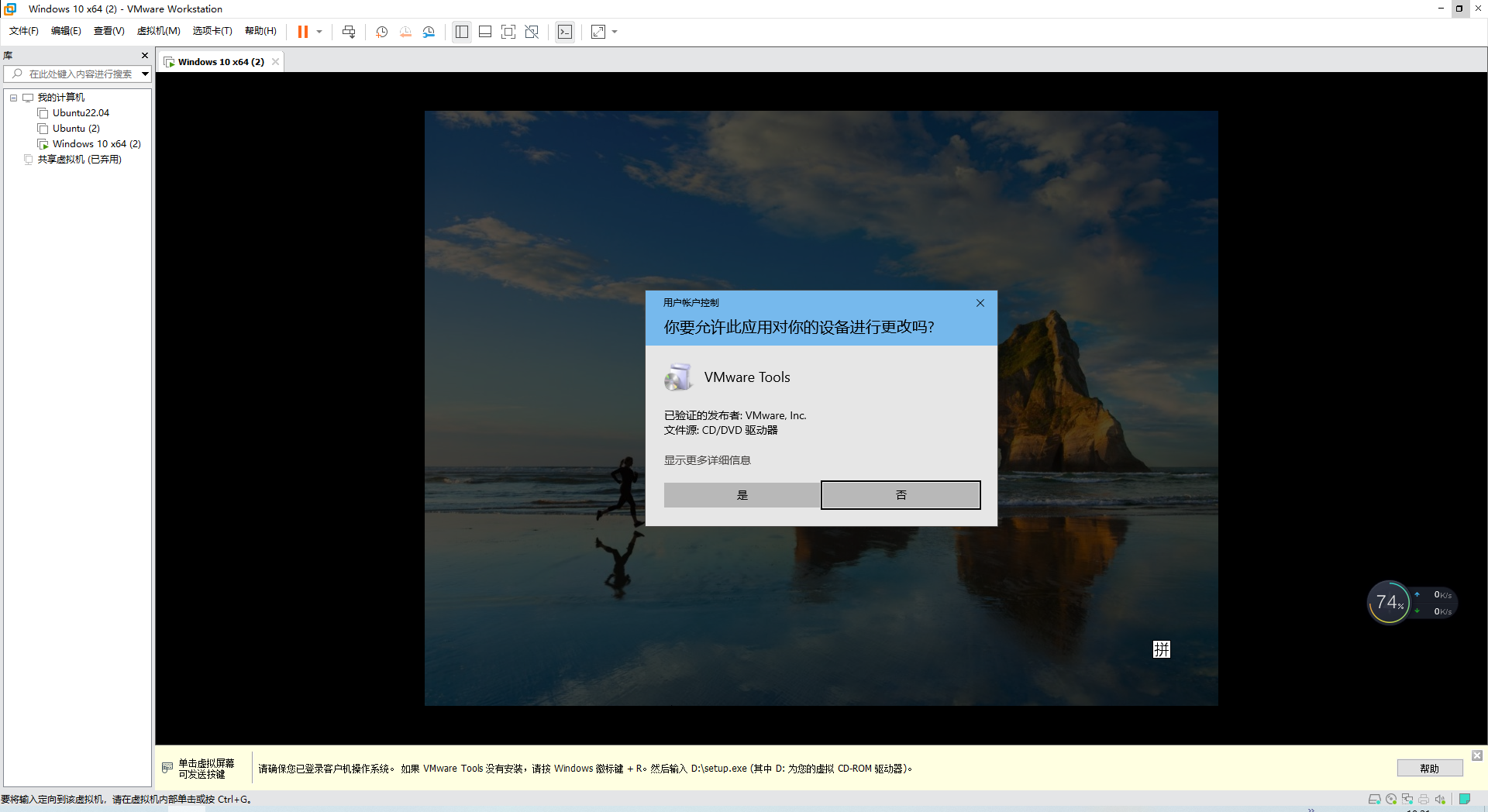Click 显示更多详细信息 link in UAC dialog
Screen dimensions: 1488x812
coord(707,460)
